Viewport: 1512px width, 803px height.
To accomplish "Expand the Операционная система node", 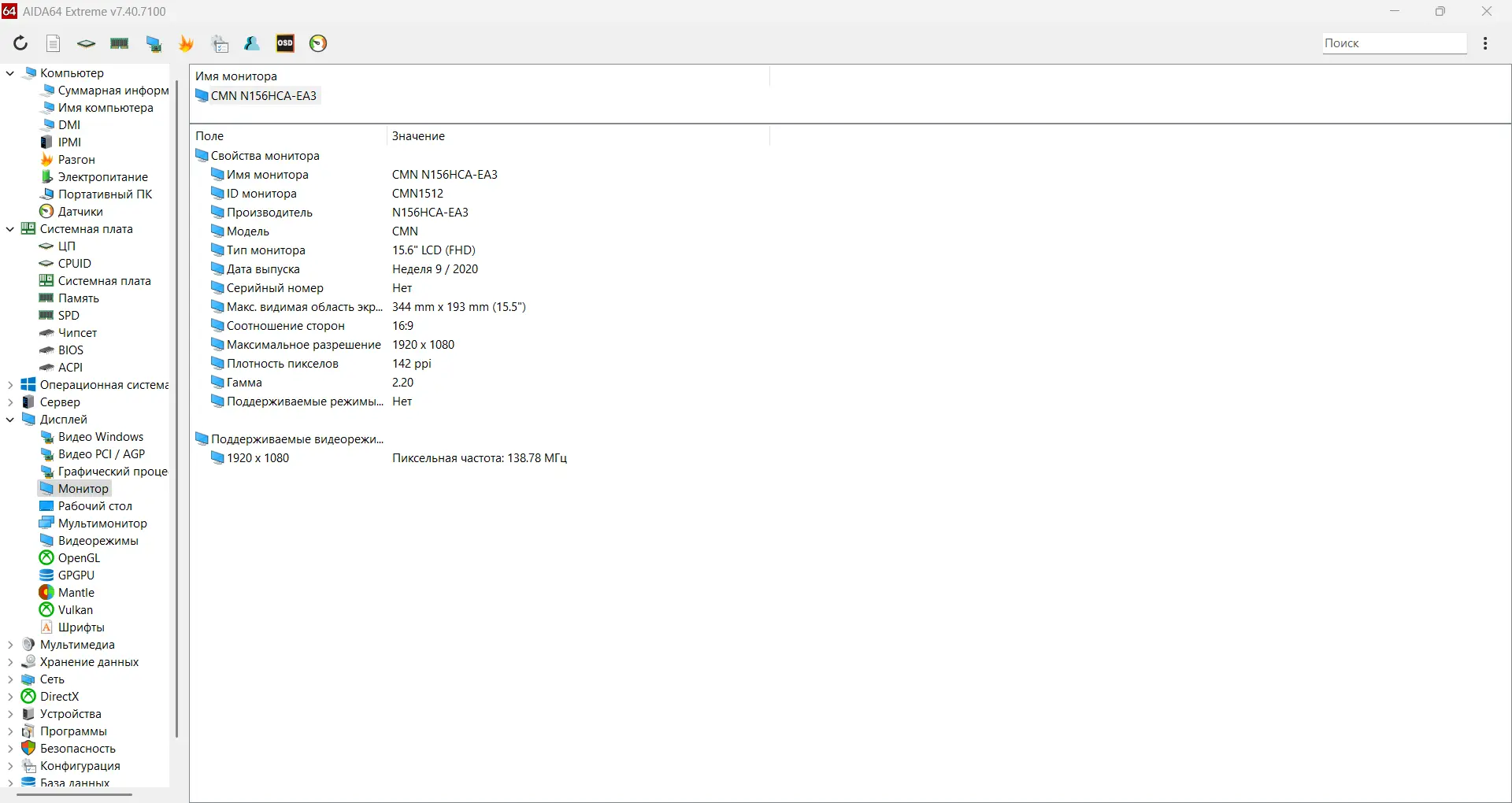I will (10, 385).
